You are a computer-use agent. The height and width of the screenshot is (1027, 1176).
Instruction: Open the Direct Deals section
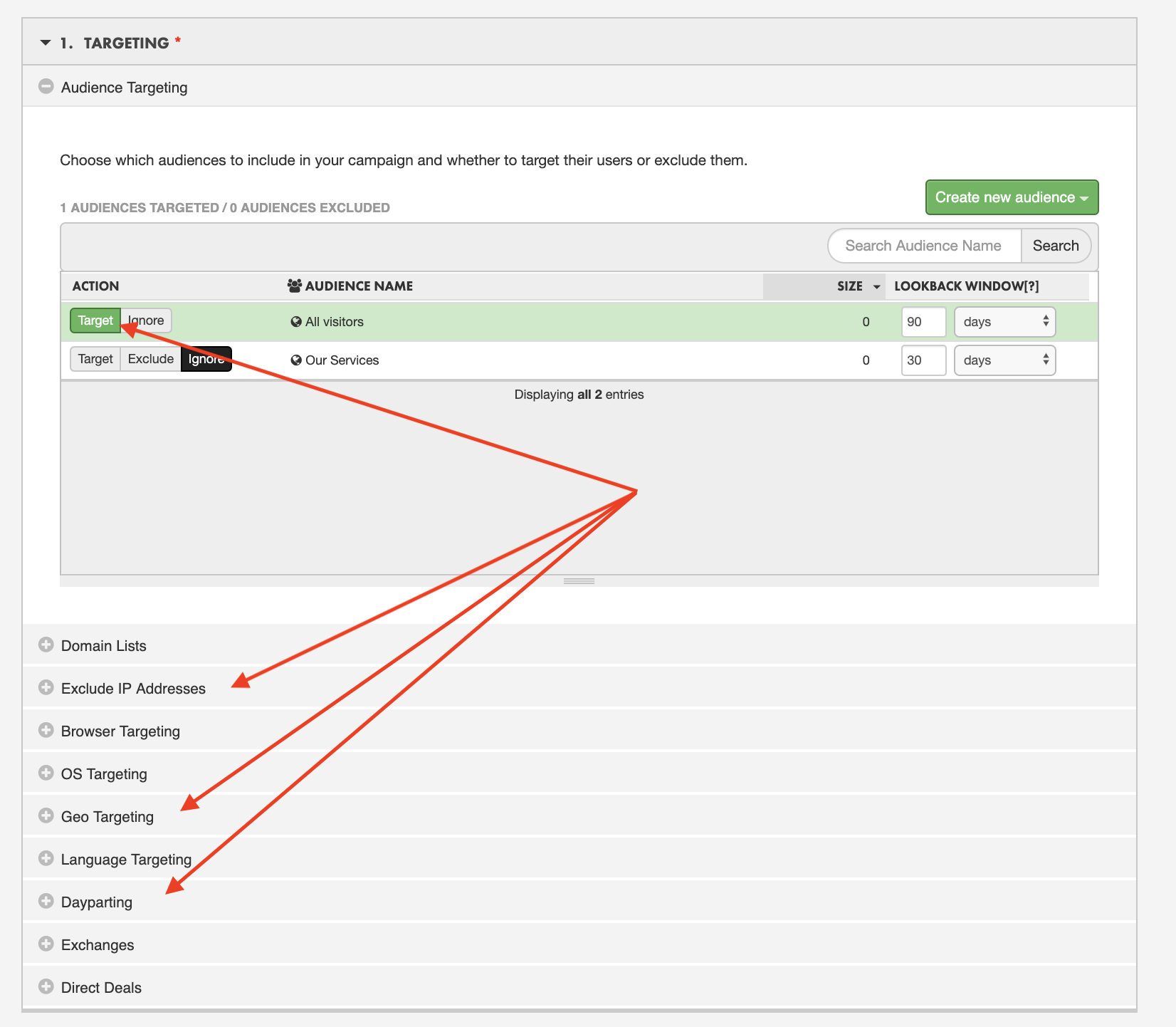click(579, 987)
